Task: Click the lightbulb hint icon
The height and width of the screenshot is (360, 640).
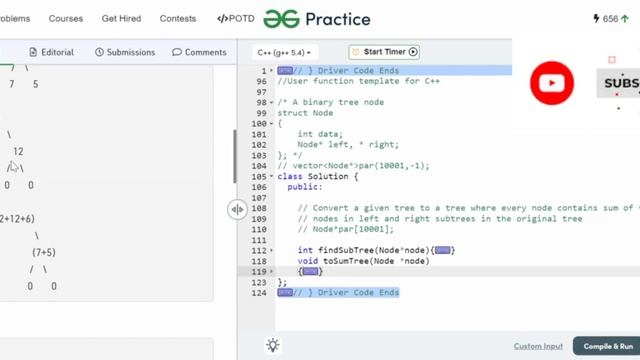Action: [x=273, y=345]
